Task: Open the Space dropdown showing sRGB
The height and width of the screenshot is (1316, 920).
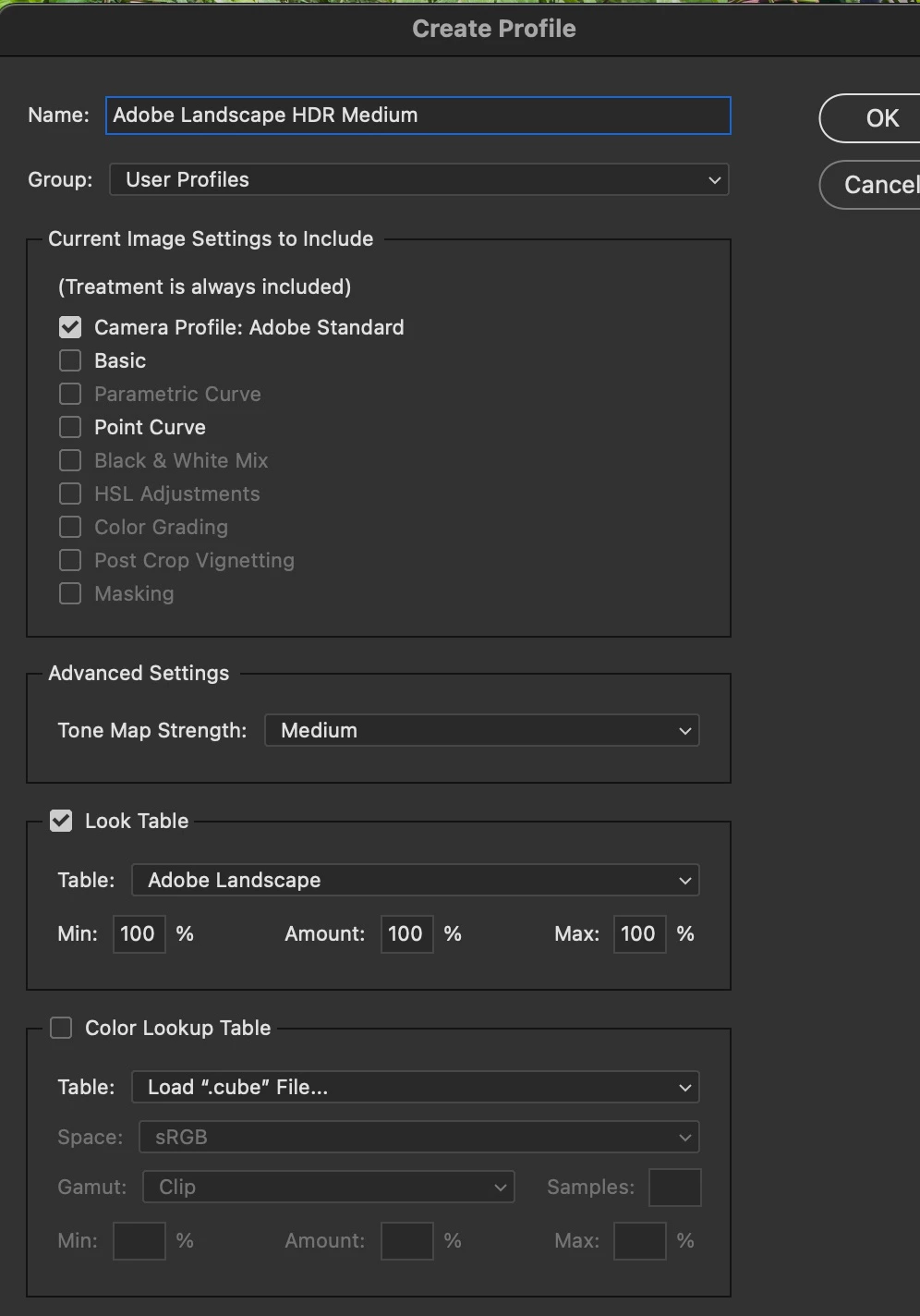Action: coord(418,1137)
